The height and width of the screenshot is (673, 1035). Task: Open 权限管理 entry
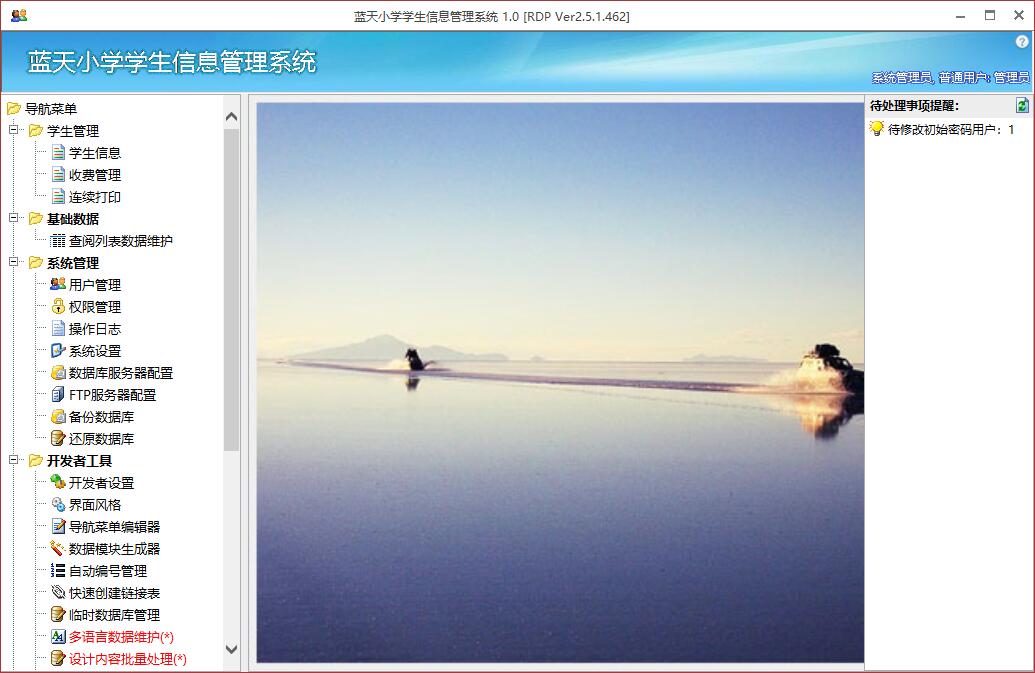(x=95, y=307)
